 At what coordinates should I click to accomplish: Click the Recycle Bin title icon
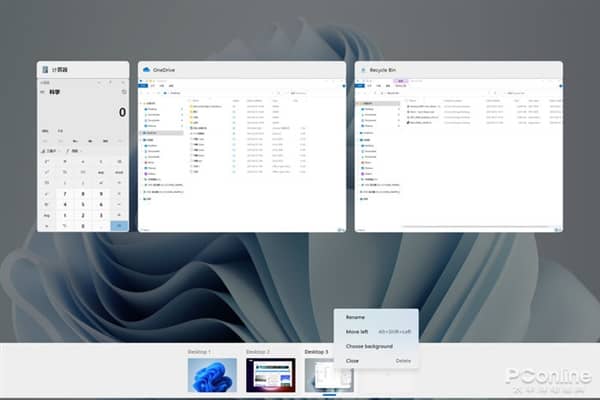tap(363, 70)
